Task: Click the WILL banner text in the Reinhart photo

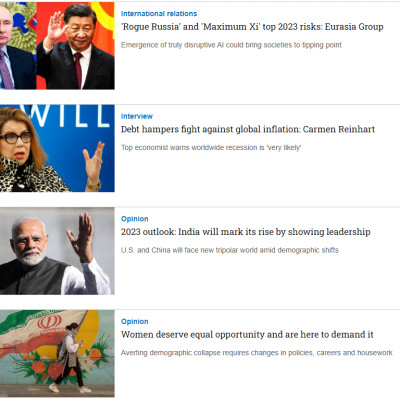Action: point(72,116)
